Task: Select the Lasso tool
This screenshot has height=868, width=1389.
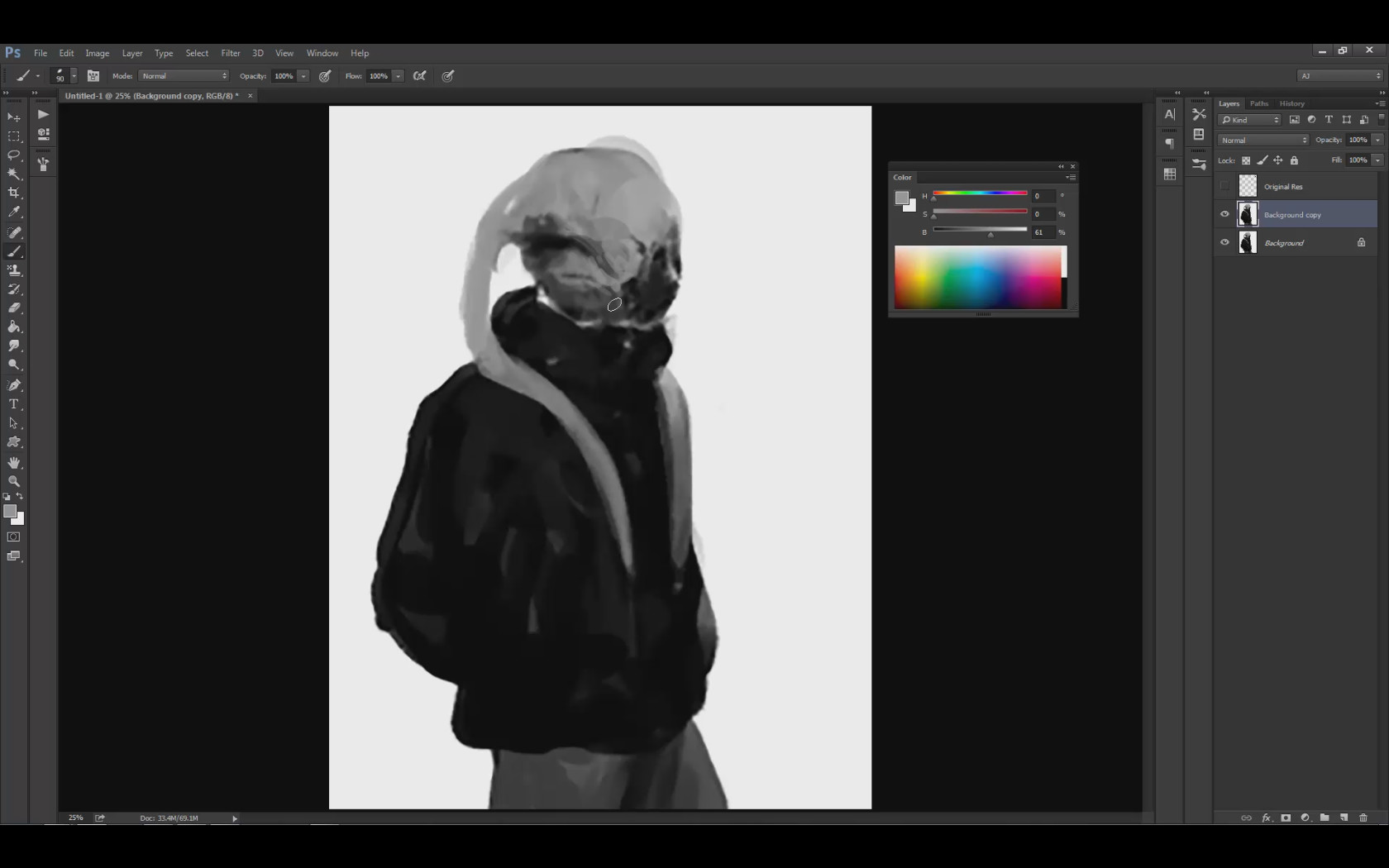Action: coord(14,155)
